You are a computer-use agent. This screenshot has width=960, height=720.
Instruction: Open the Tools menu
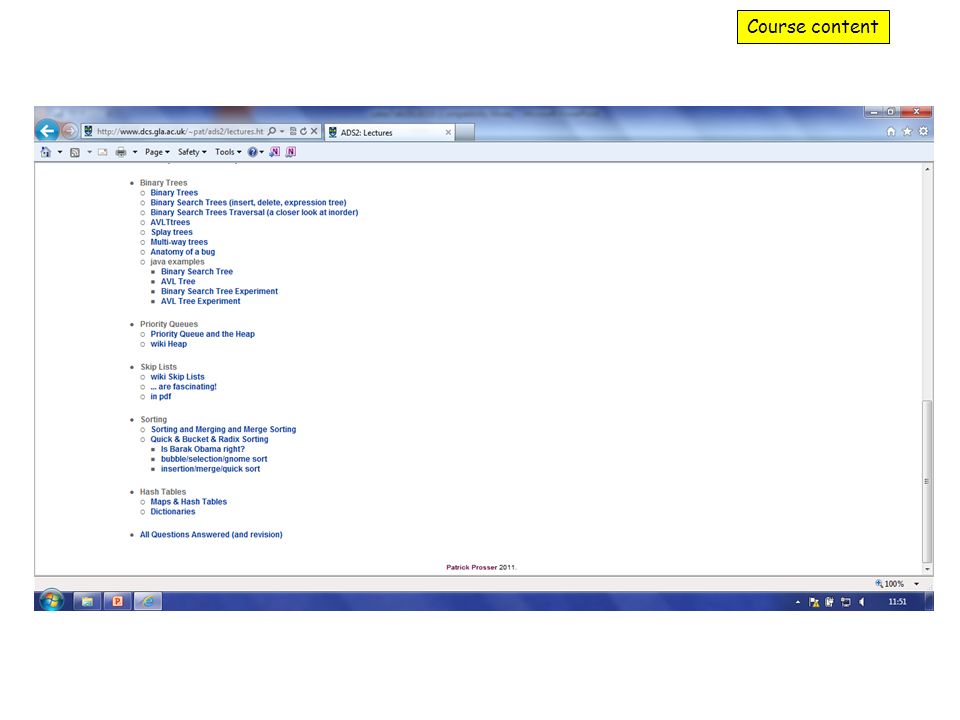point(228,152)
